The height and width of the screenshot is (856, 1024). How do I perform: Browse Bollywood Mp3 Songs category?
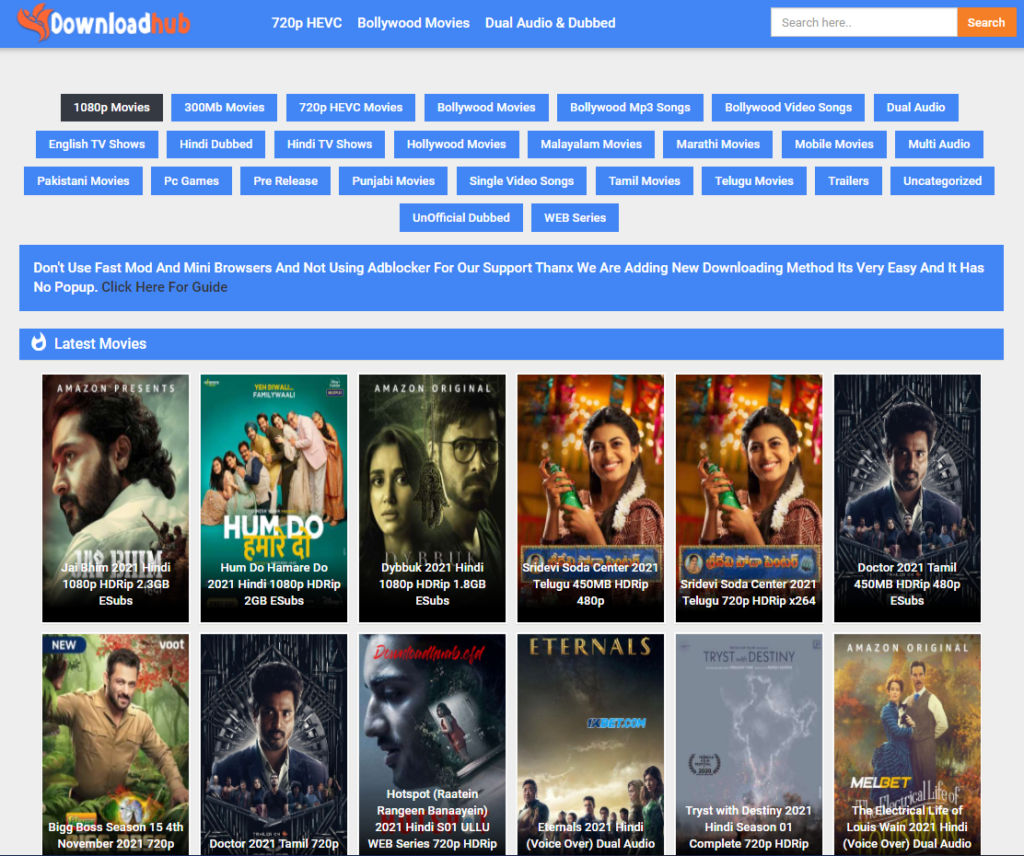(x=630, y=108)
